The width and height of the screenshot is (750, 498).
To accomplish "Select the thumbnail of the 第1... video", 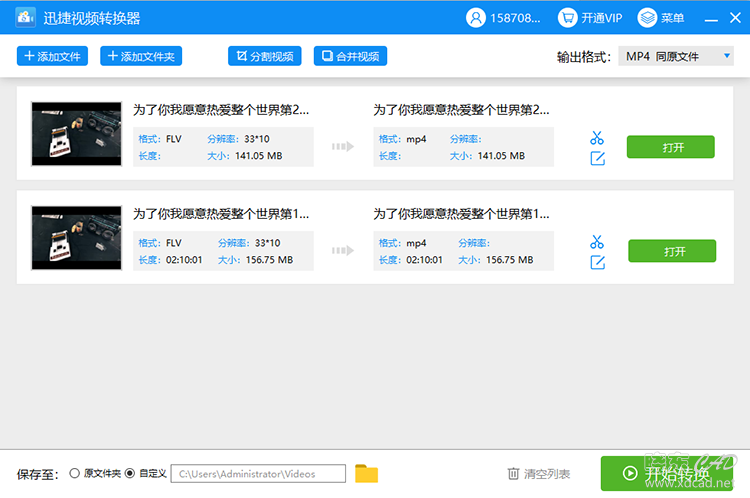I will [77, 238].
